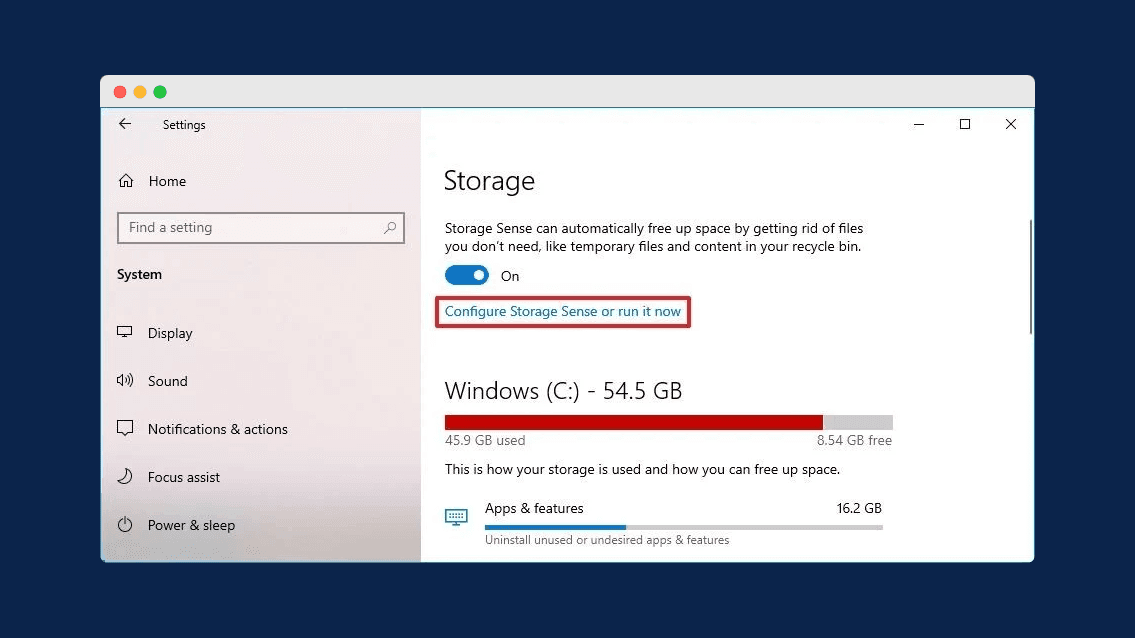Click the back arrow in Settings
This screenshot has width=1135, height=638.
coord(125,124)
